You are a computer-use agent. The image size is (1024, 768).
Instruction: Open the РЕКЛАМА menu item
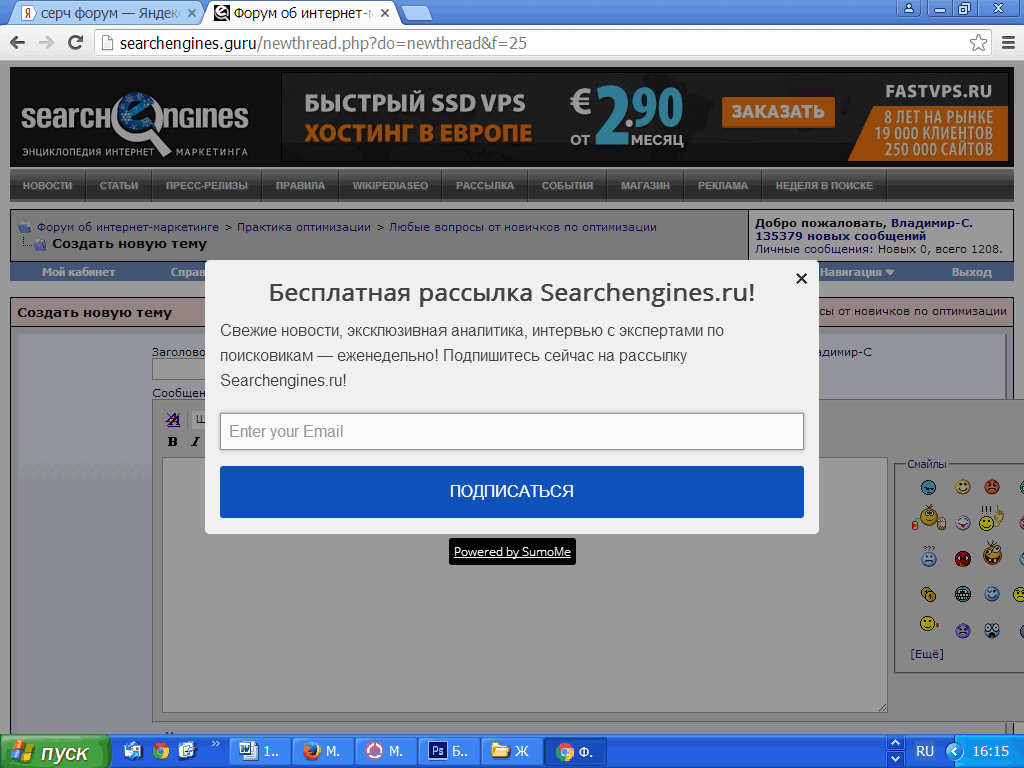[x=723, y=185]
